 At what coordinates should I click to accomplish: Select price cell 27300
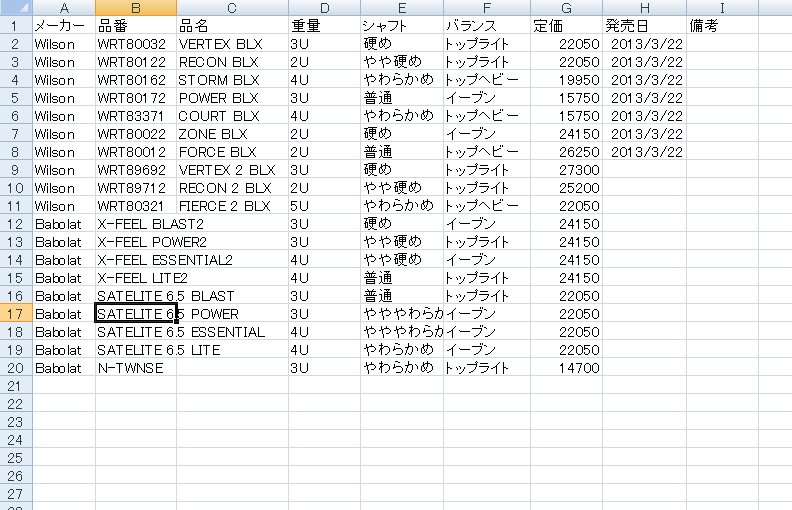pyautogui.click(x=566, y=170)
